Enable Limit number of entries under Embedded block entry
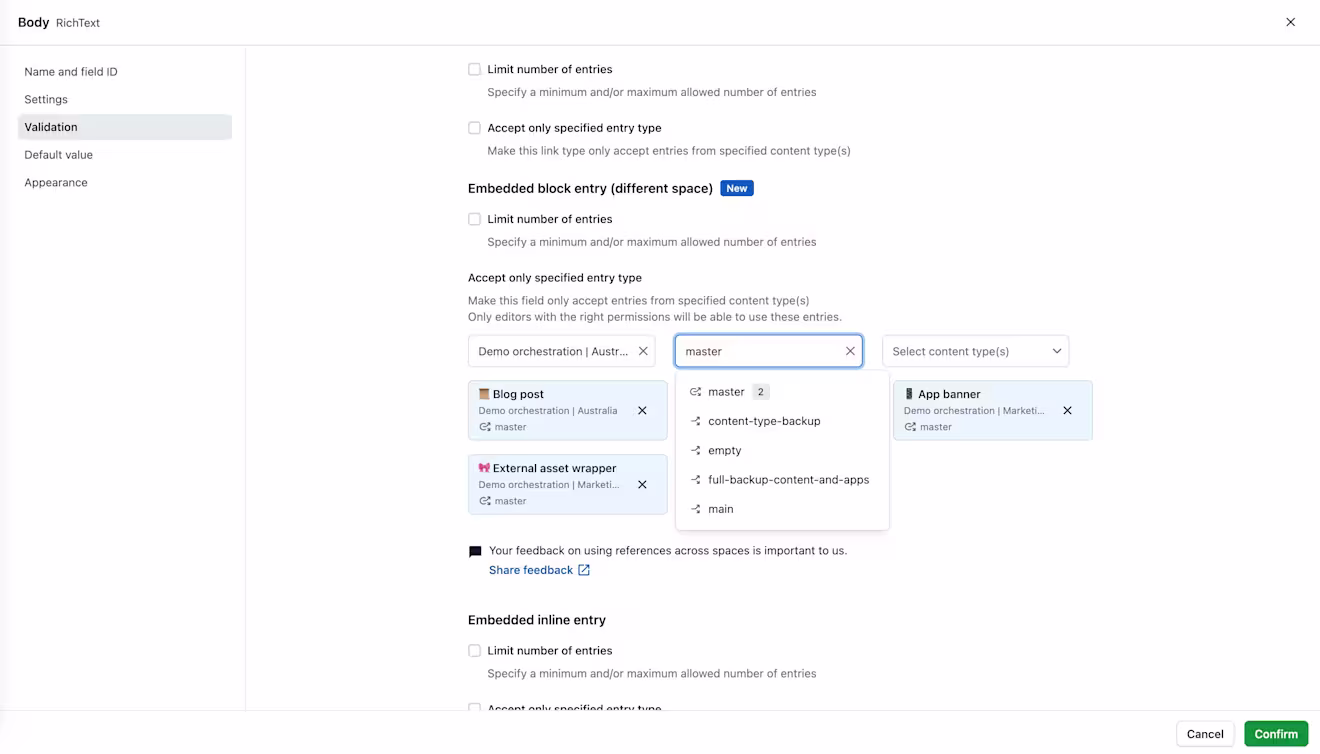Image resolution: width=1320 pixels, height=754 pixels. pos(474,219)
